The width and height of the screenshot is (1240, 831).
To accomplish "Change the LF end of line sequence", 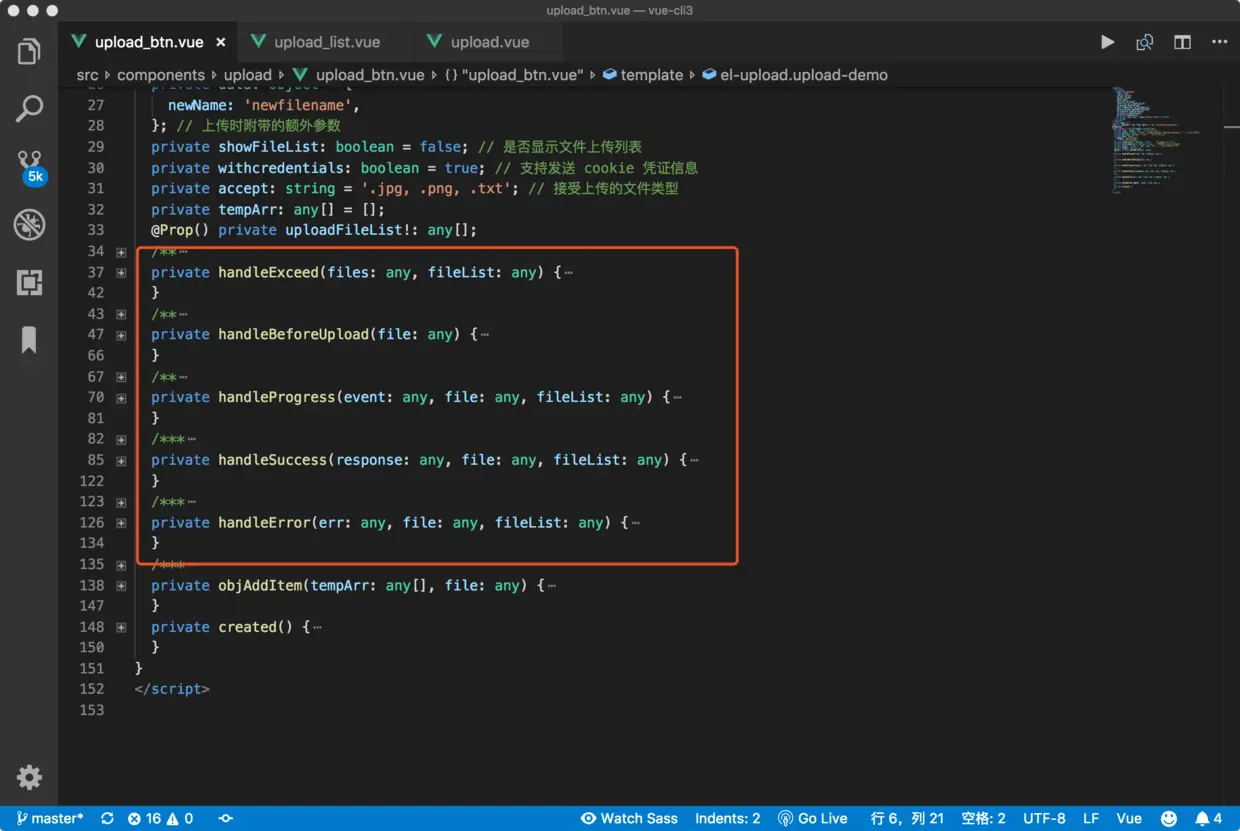I will pos(1091,818).
